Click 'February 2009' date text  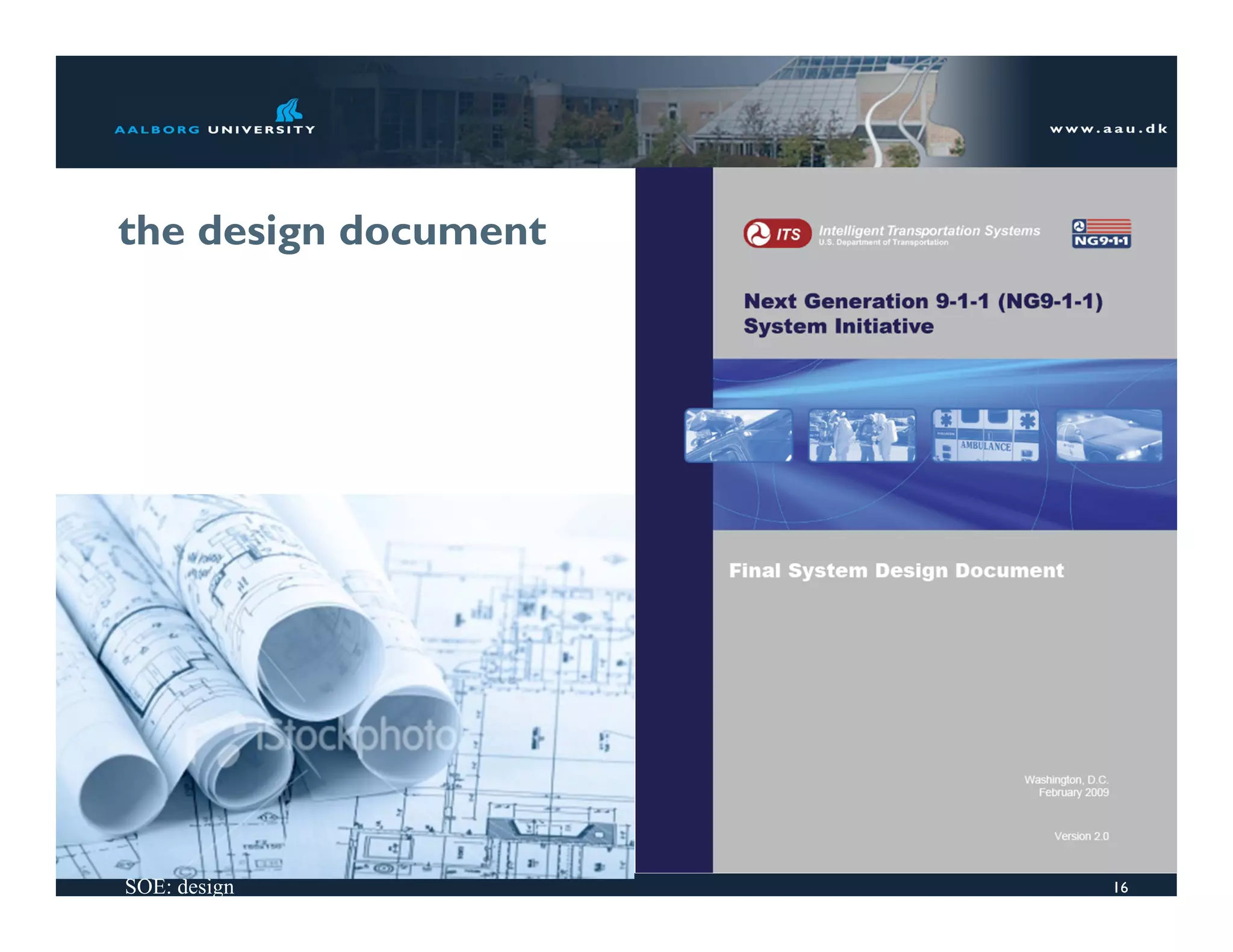point(1073,793)
